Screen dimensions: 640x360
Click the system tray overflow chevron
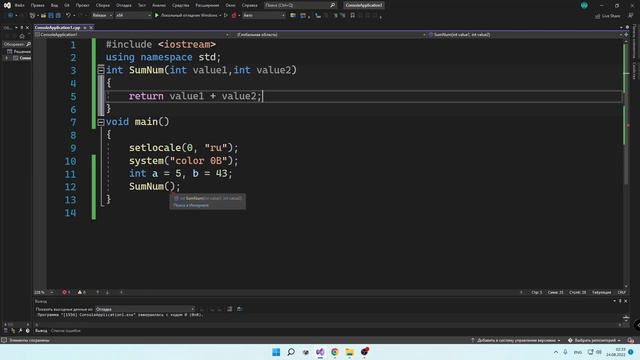556,352
